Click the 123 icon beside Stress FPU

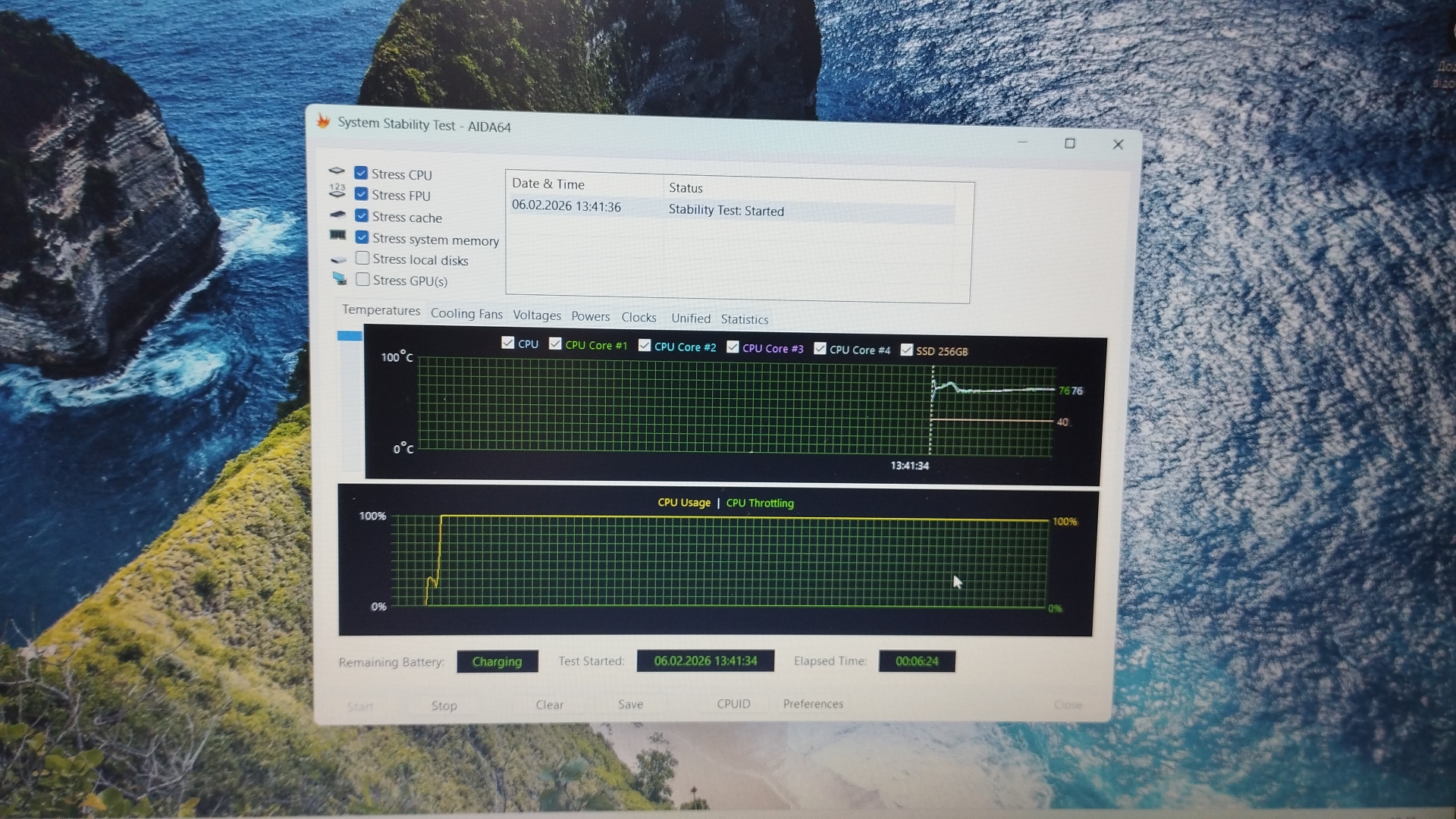pyautogui.click(x=337, y=192)
